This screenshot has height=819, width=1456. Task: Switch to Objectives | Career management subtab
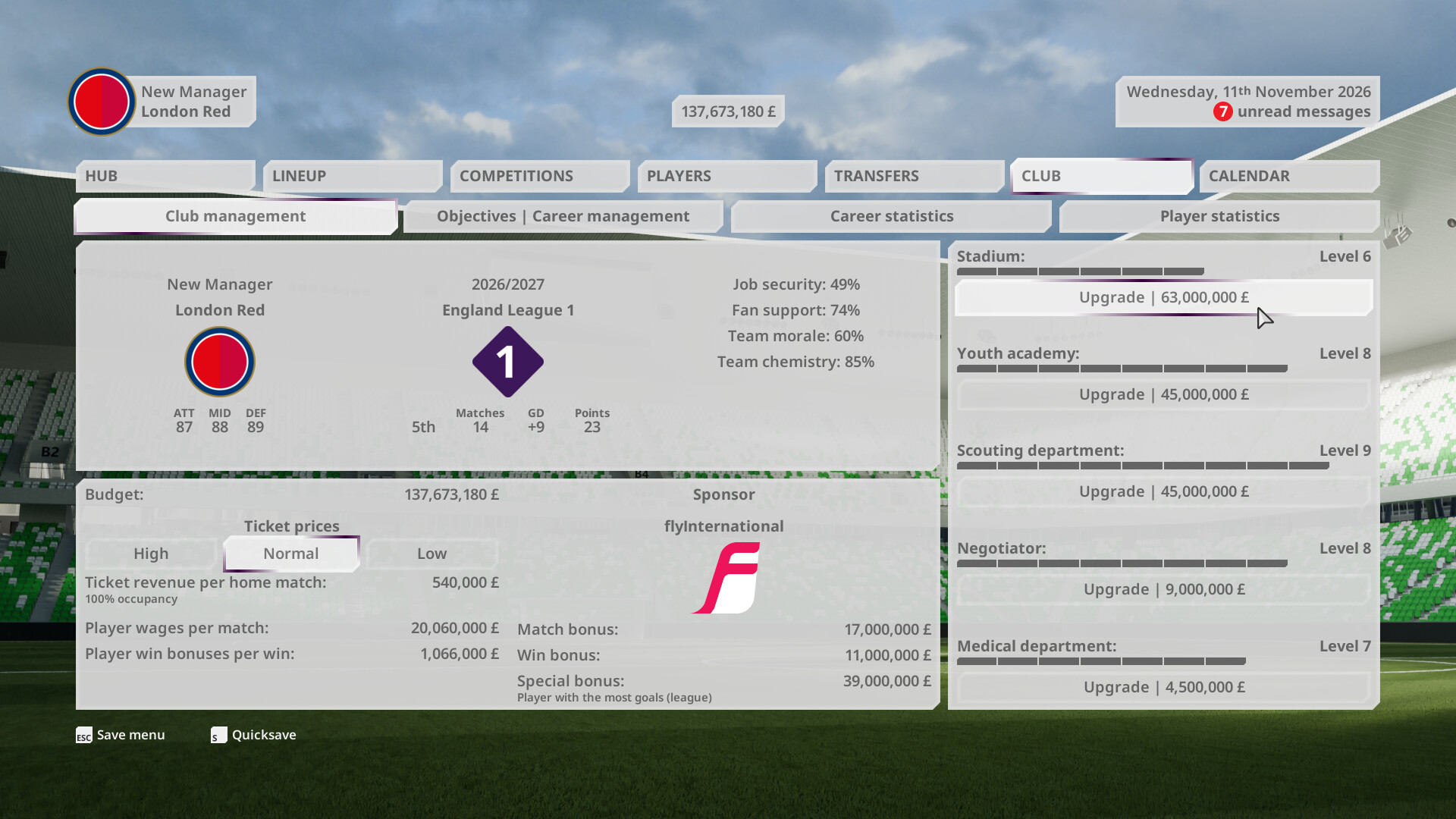click(563, 216)
